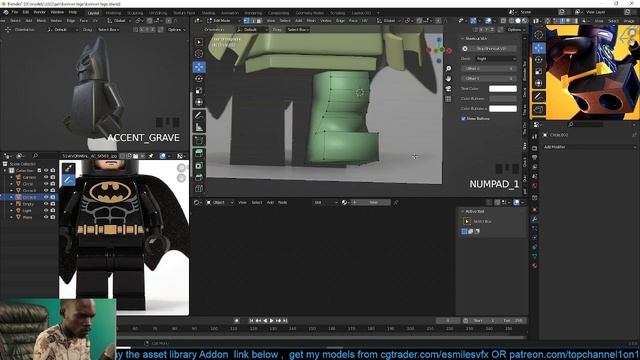Select the Sample tool in the image editor
The height and width of the screenshot is (360, 640).
tap(68, 168)
